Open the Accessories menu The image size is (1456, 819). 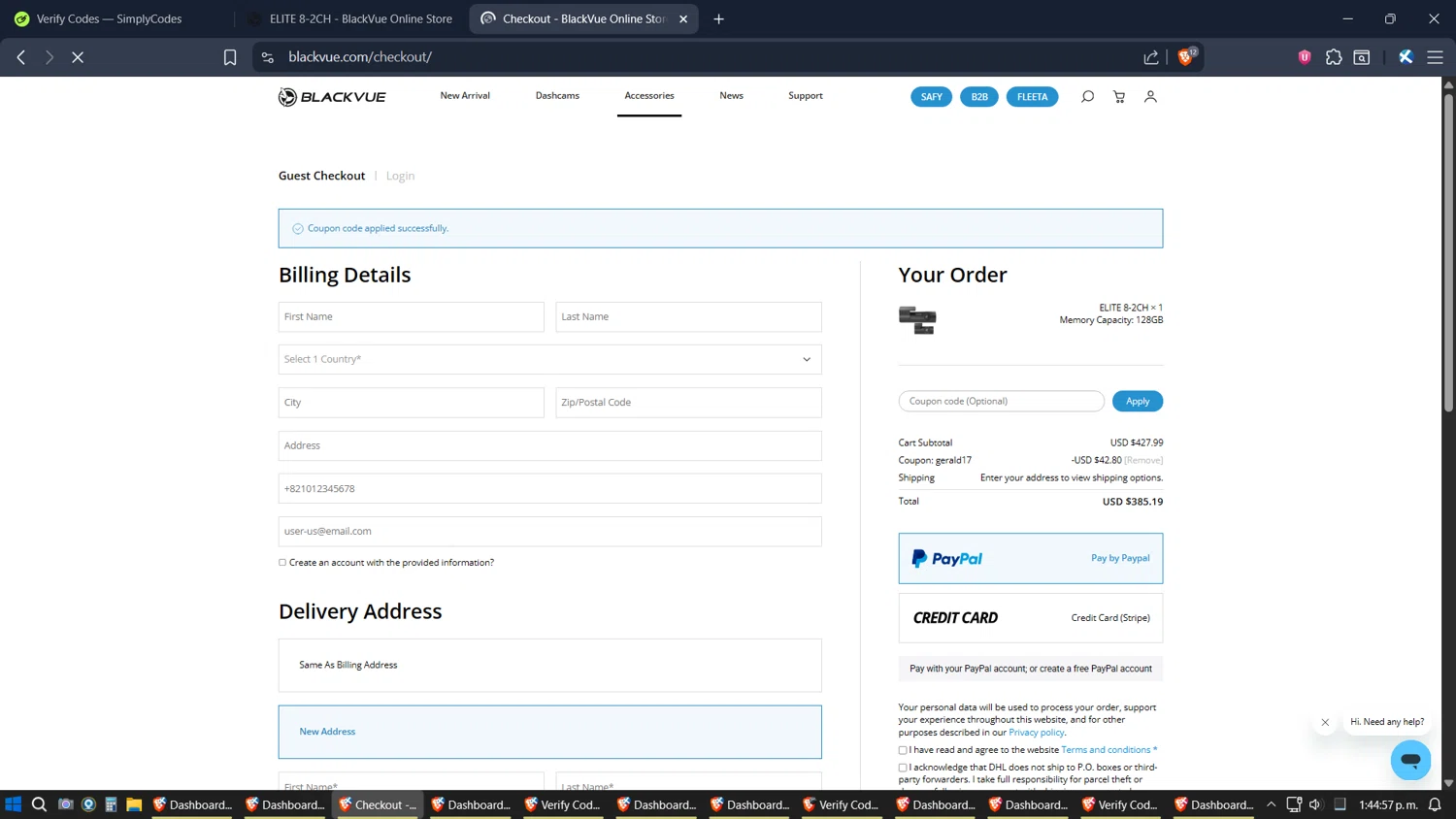click(649, 95)
